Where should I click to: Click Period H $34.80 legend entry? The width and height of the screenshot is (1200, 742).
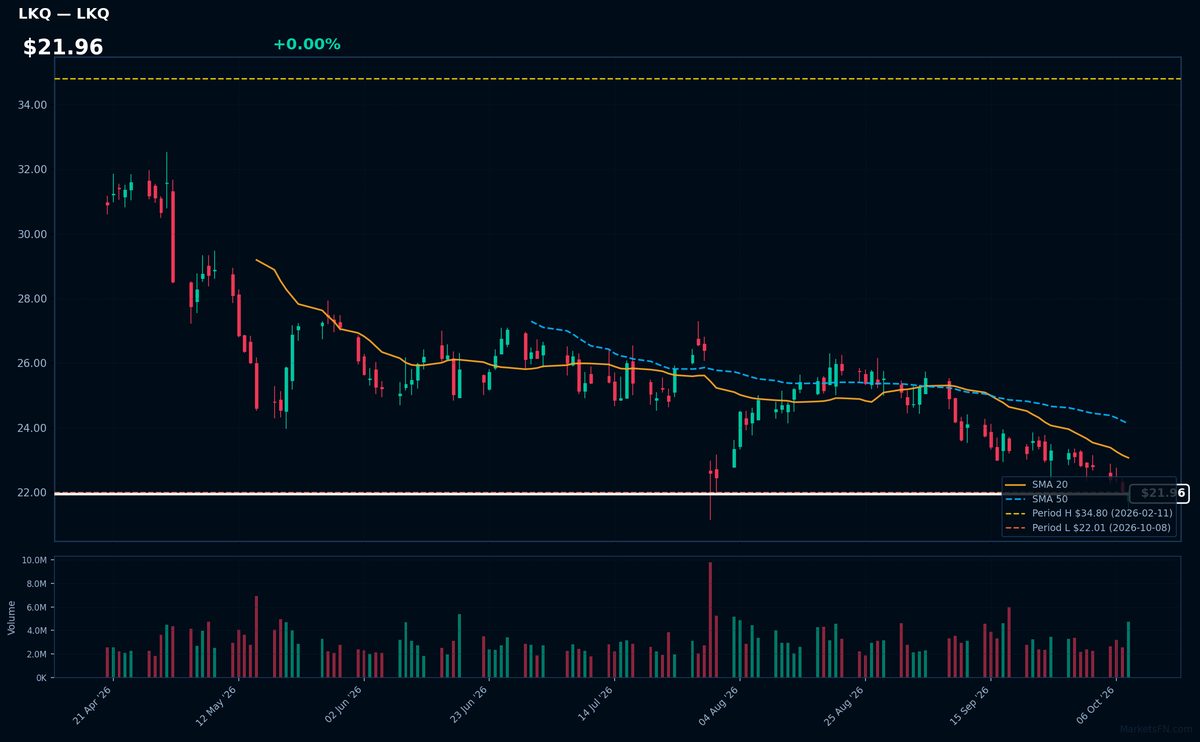point(1089,513)
